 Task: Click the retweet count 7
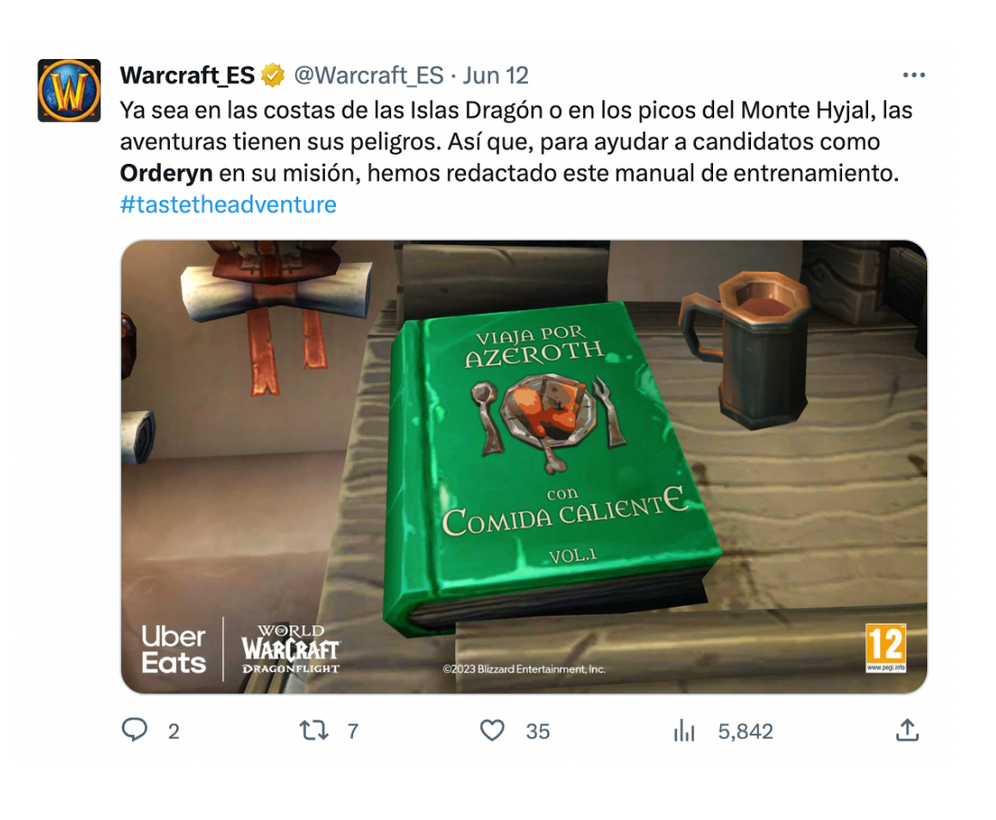[353, 731]
